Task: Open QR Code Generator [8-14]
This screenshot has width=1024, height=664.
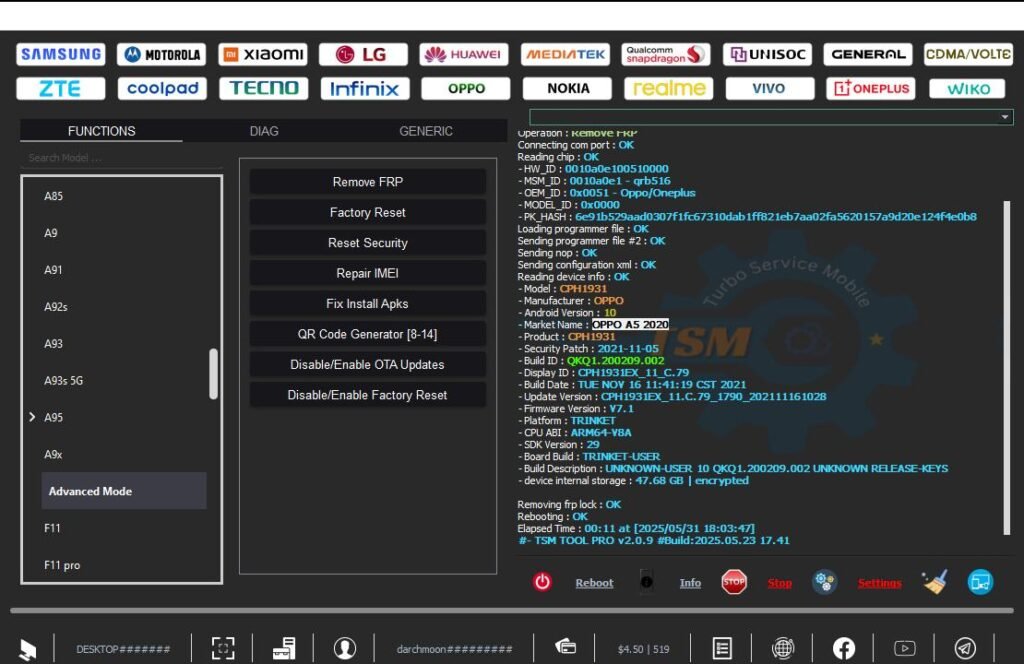Action: click(x=368, y=334)
